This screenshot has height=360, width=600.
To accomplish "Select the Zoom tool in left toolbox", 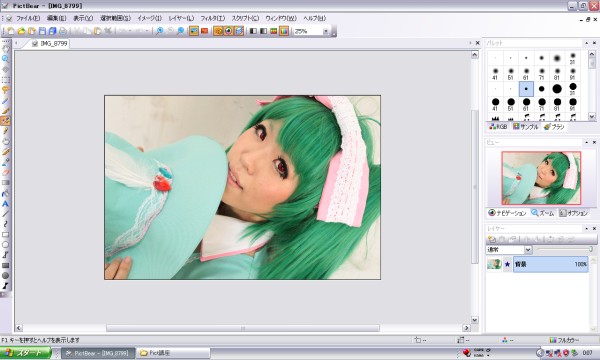I will (5, 59).
